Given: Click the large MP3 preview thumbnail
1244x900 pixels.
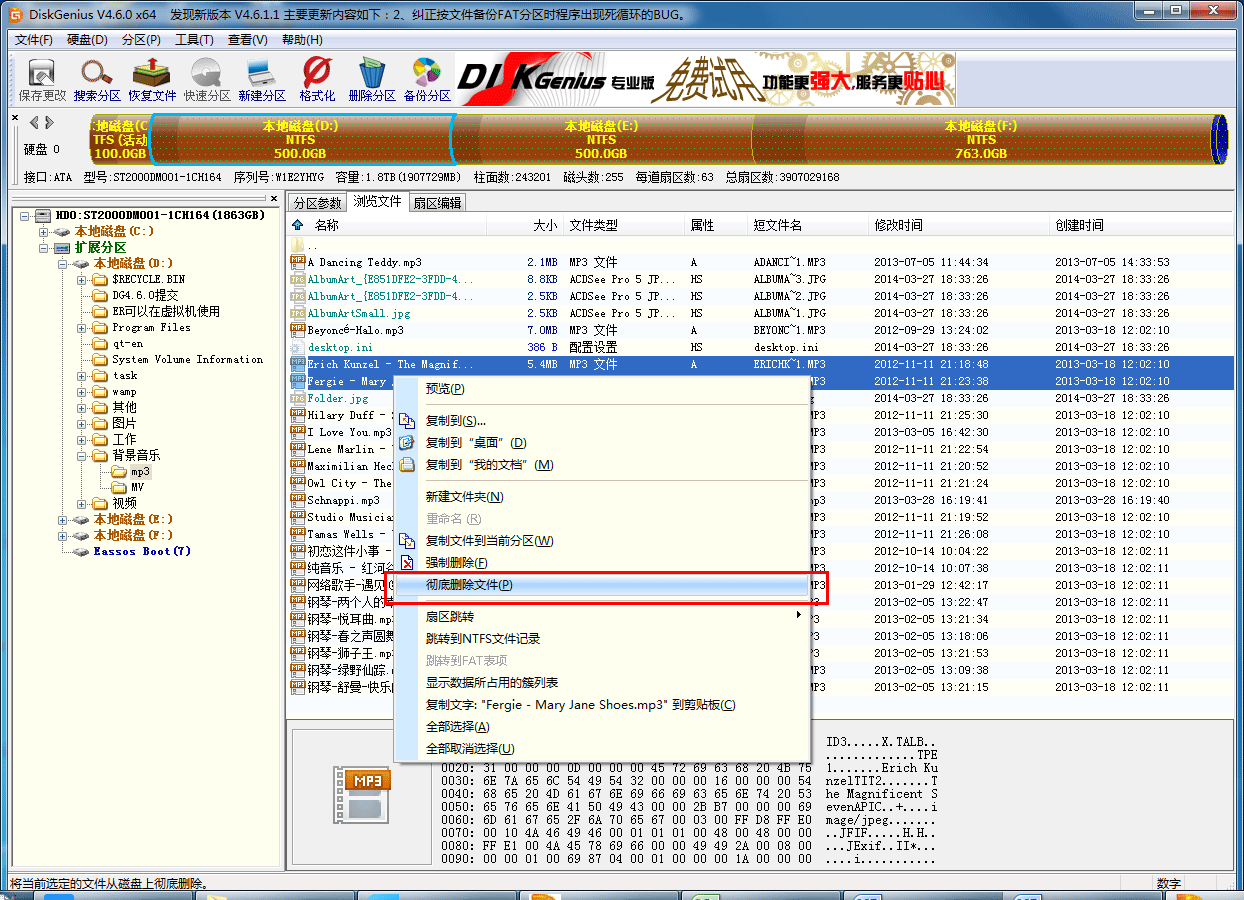Looking at the screenshot, I should 362,795.
